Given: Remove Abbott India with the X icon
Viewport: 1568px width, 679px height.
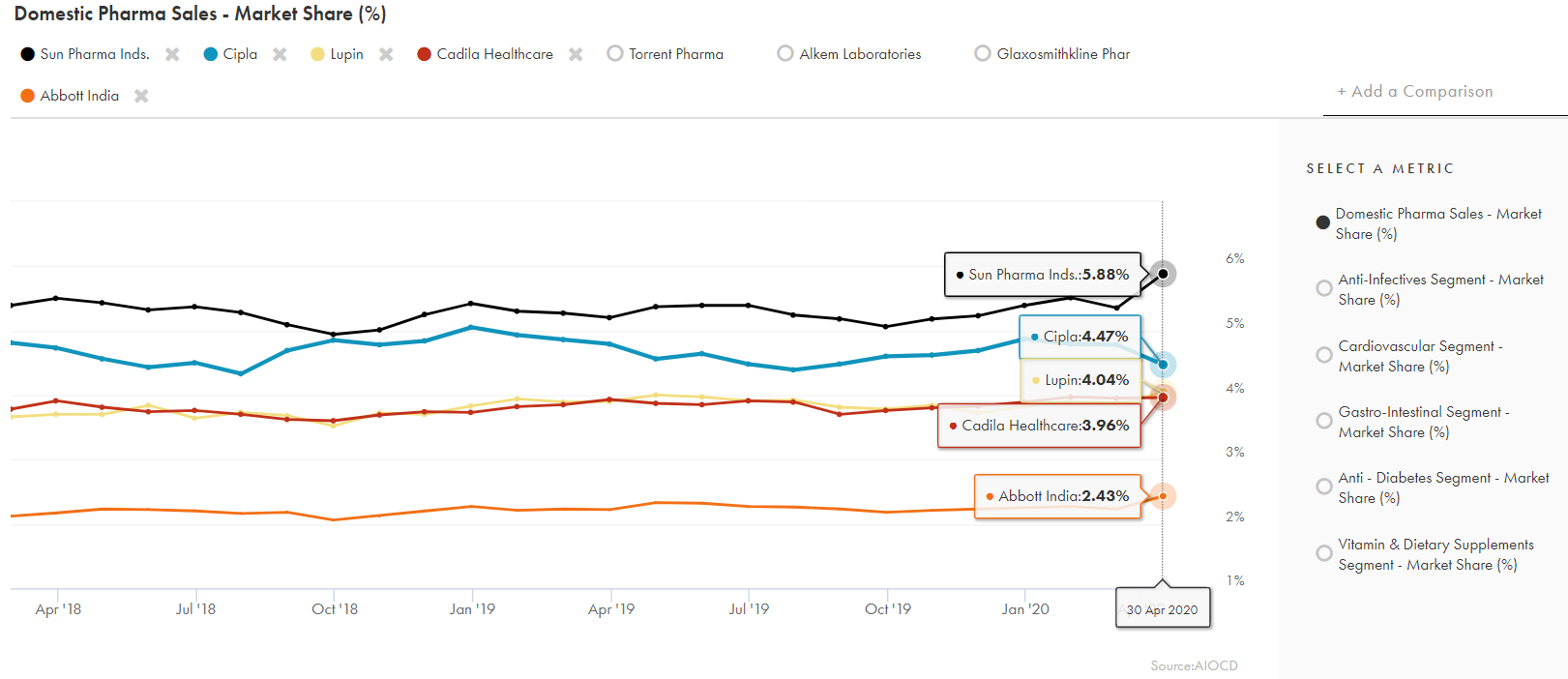Looking at the screenshot, I should pos(141,96).
